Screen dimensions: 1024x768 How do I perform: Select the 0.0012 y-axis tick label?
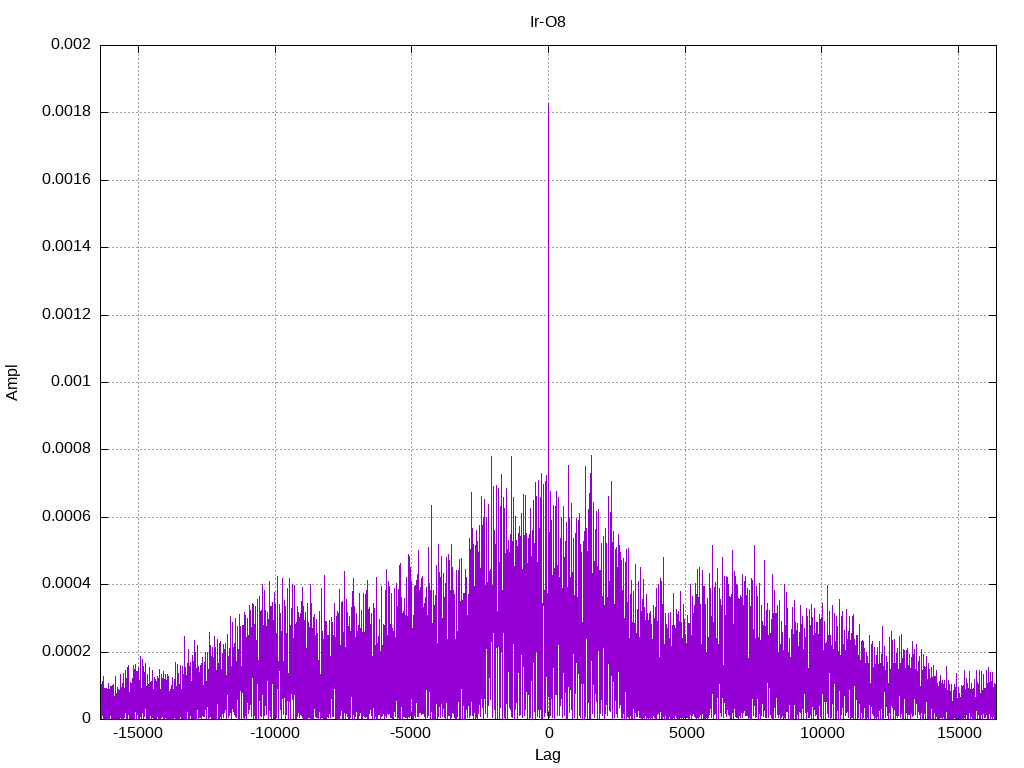(66, 315)
